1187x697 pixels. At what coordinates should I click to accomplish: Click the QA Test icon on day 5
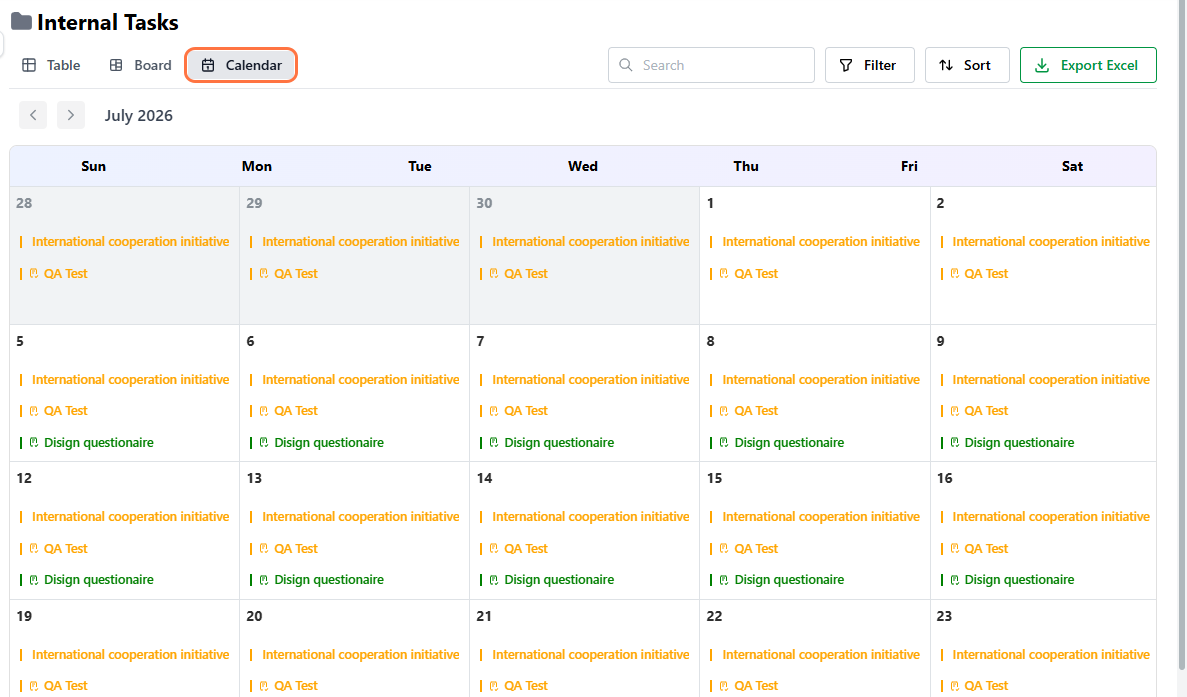tap(33, 411)
